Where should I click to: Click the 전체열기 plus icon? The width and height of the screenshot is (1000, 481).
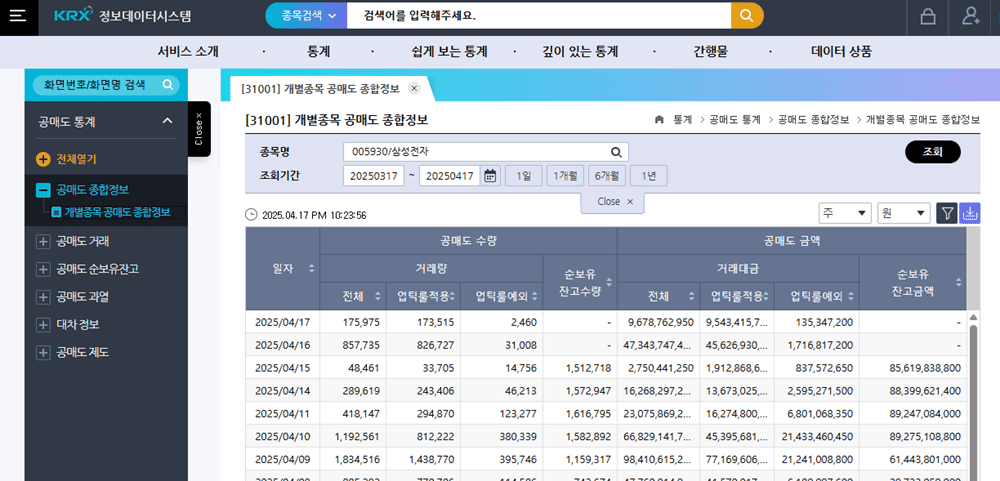(x=43, y=159)
